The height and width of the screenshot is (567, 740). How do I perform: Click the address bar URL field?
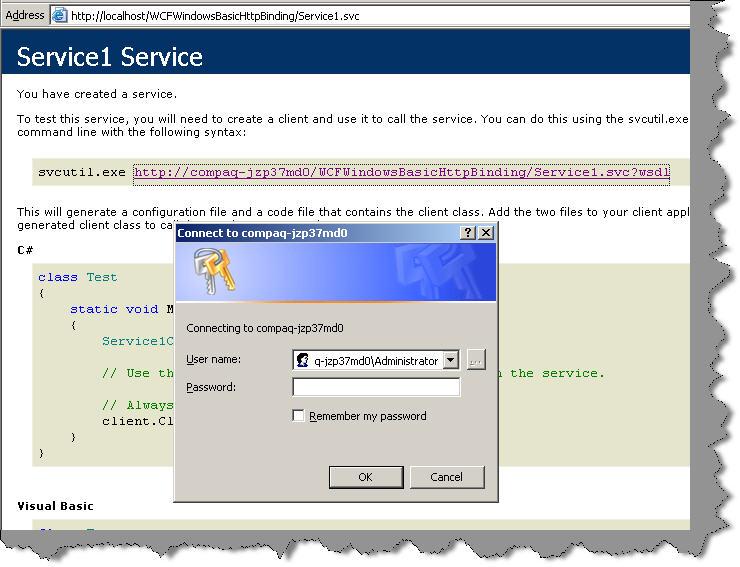pos(370,16)
